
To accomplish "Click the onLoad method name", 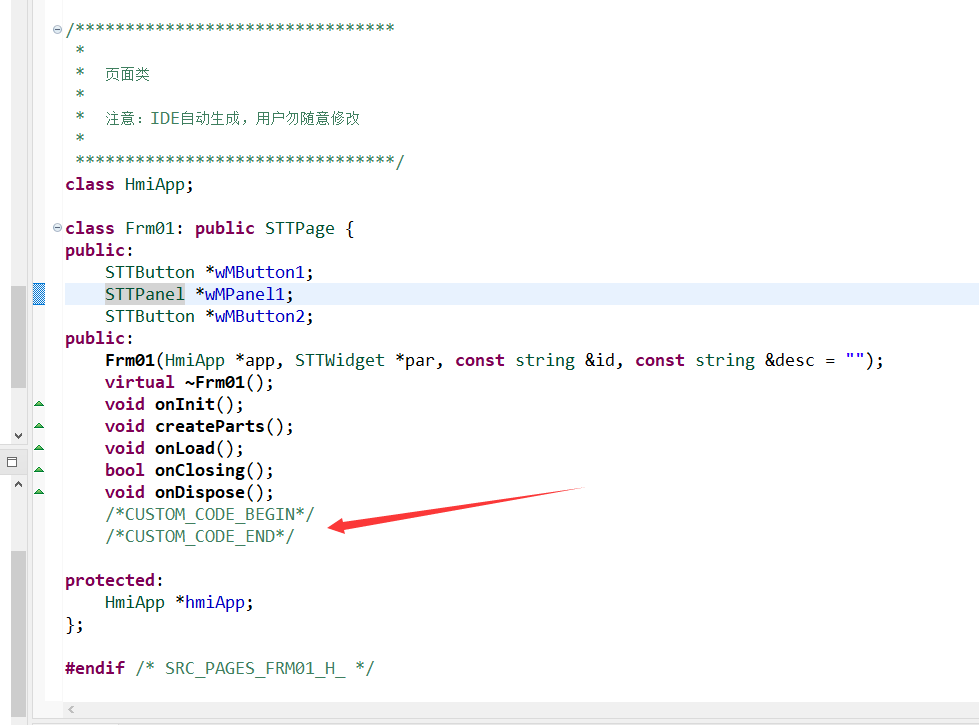I will [185, 448].
